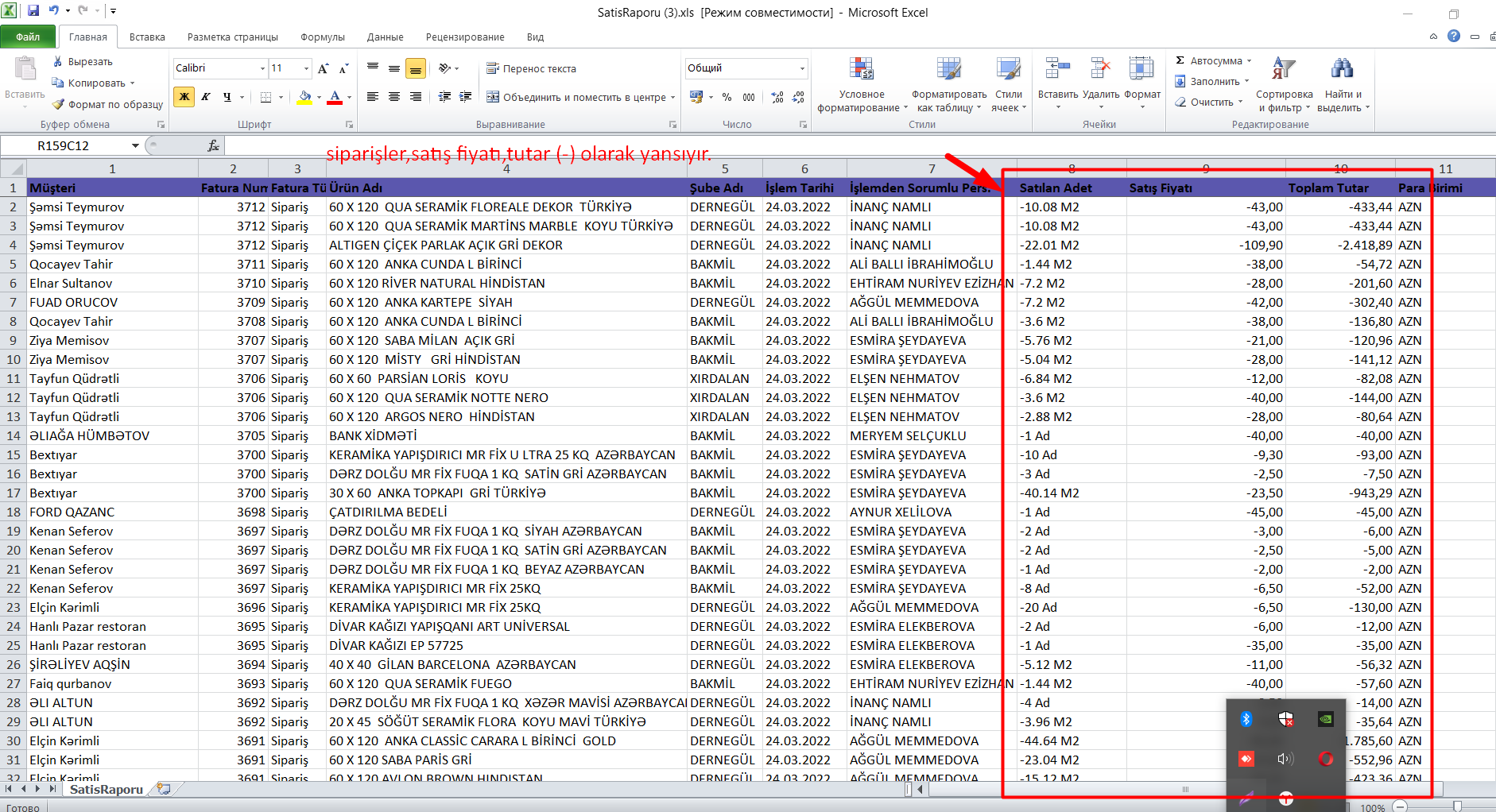
Task: Open the Name Box dropdown arrow
Action: tap(135, 145)
